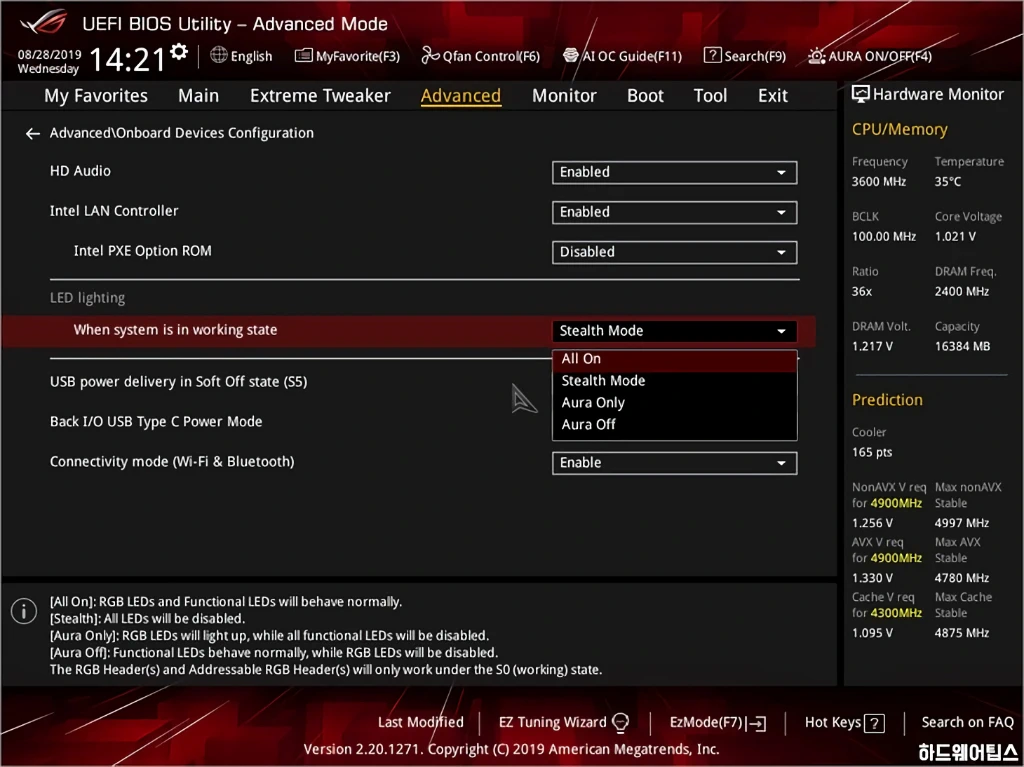
Task: Select When system is in working state
Action: click(x=175, y=330)
